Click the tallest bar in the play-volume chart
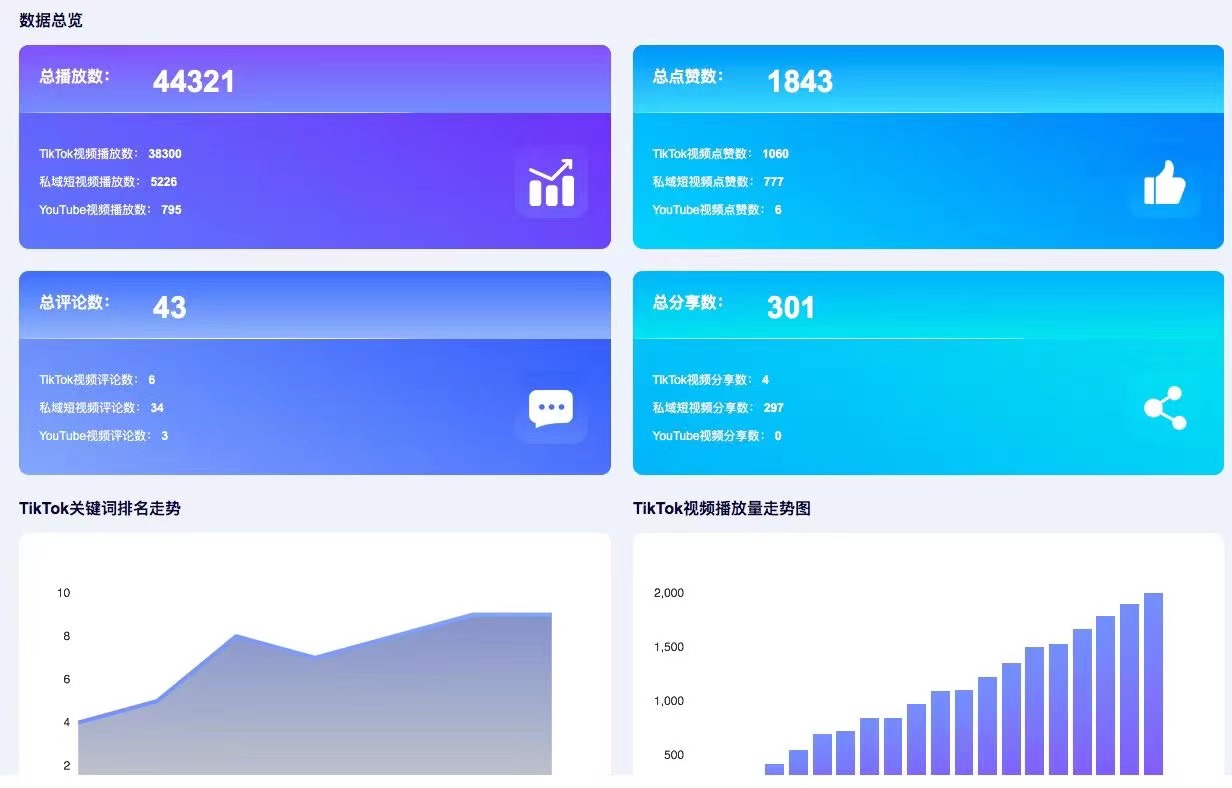The image size is (1232, 788). click(x=1153, y=684)
